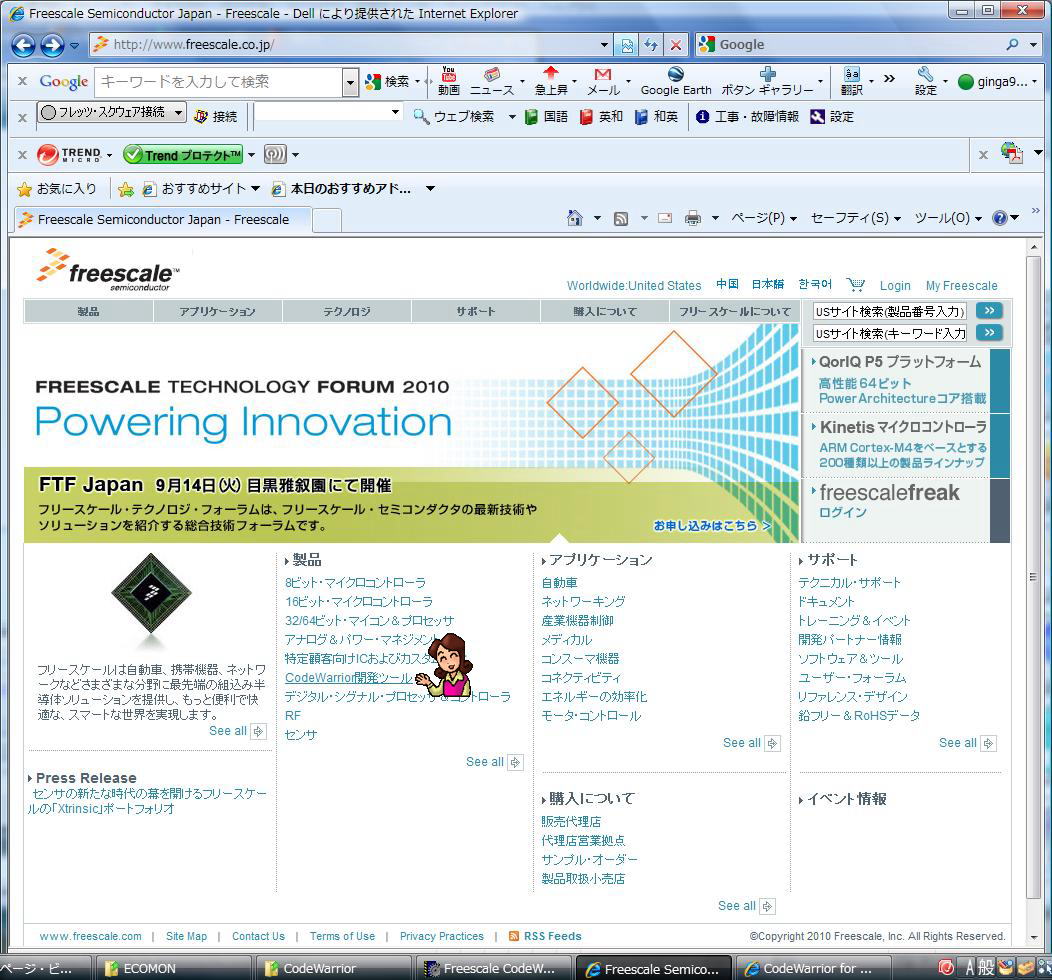Click the Print icon in command bar

click(x=693, y=218)
